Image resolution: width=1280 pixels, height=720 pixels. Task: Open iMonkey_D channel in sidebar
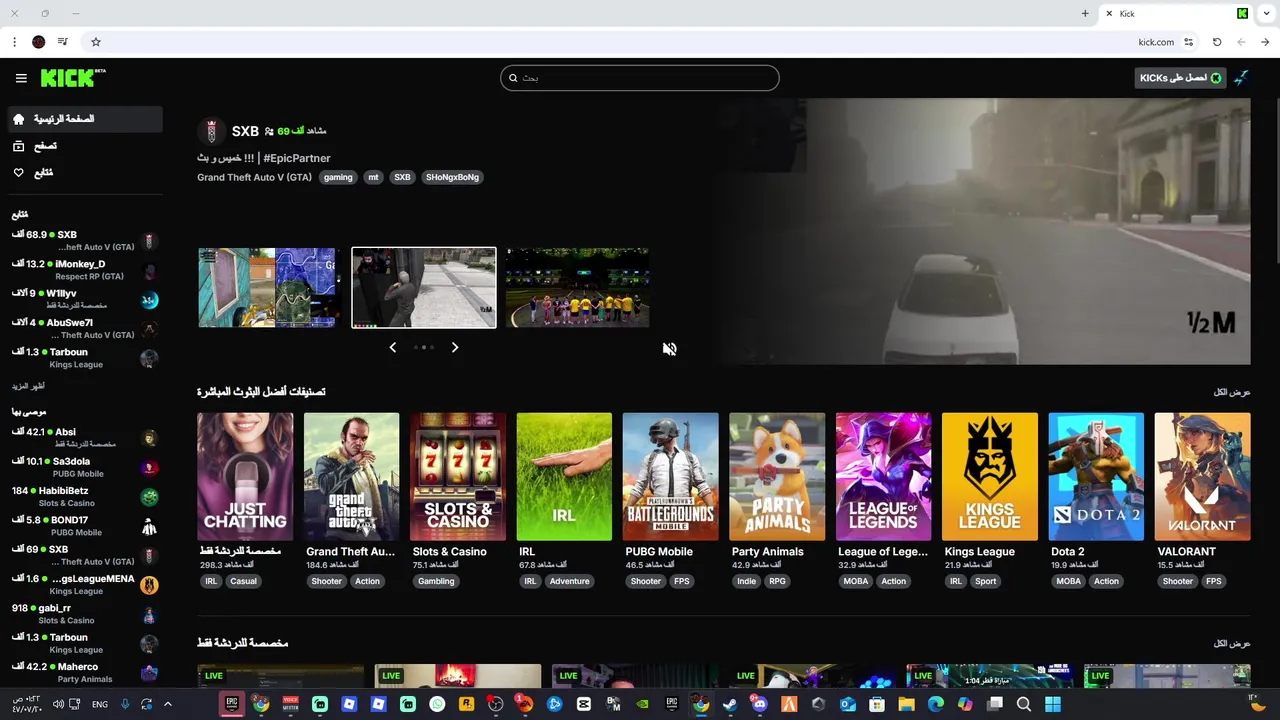click(84, 270)
